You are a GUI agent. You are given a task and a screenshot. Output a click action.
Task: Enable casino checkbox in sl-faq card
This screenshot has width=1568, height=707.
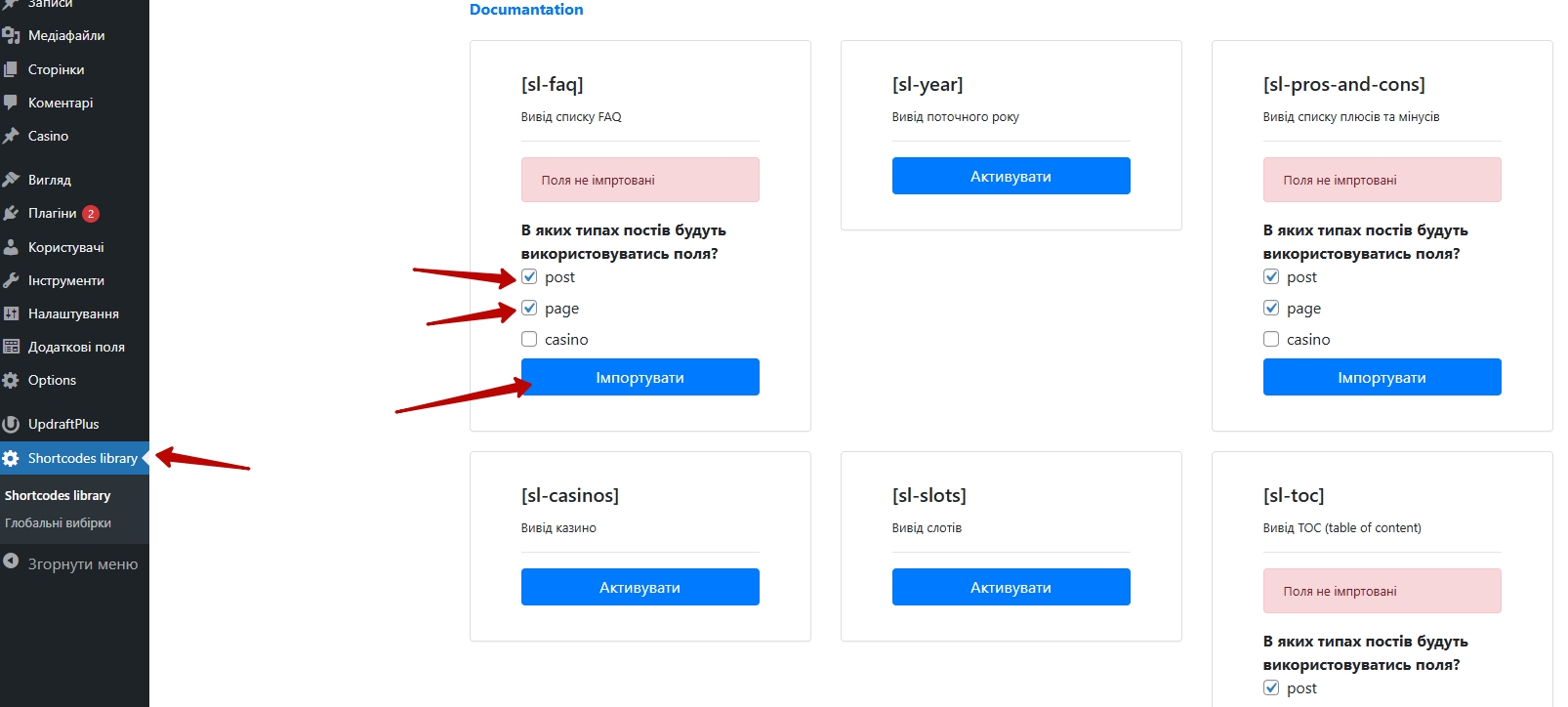click(529, 339)
